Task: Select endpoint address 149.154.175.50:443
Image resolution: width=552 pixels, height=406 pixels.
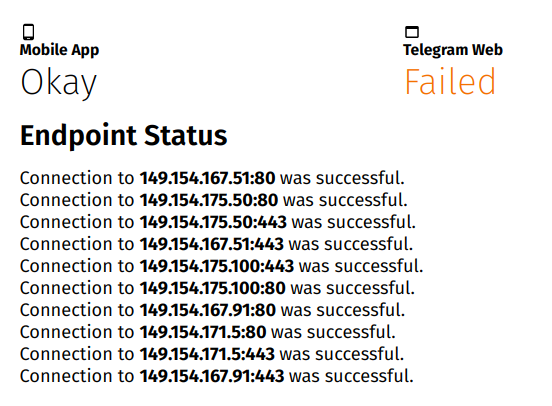Action: pyautogui.click(x=213, y=222)
